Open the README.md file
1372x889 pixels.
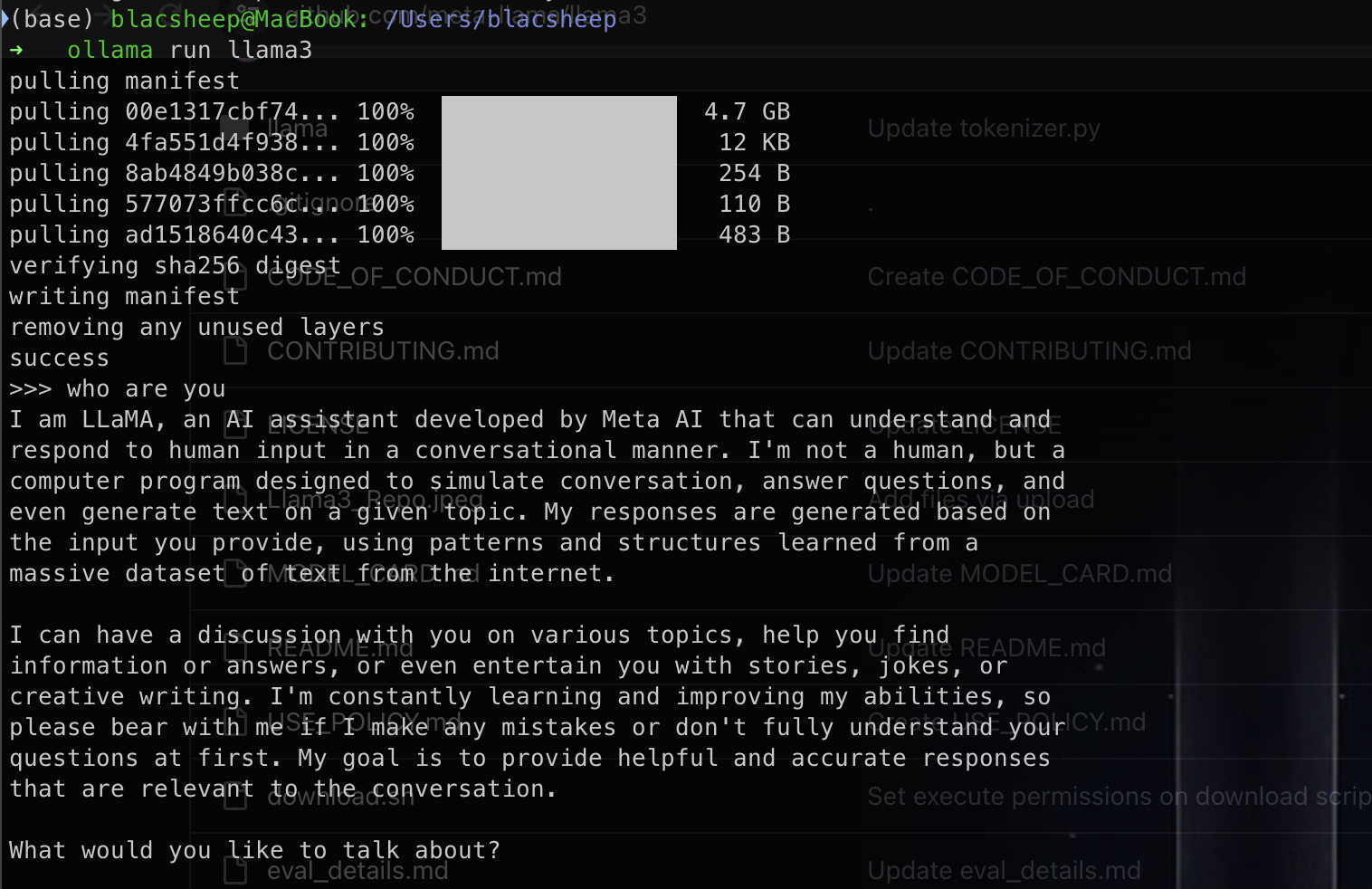tap(340, 648)
